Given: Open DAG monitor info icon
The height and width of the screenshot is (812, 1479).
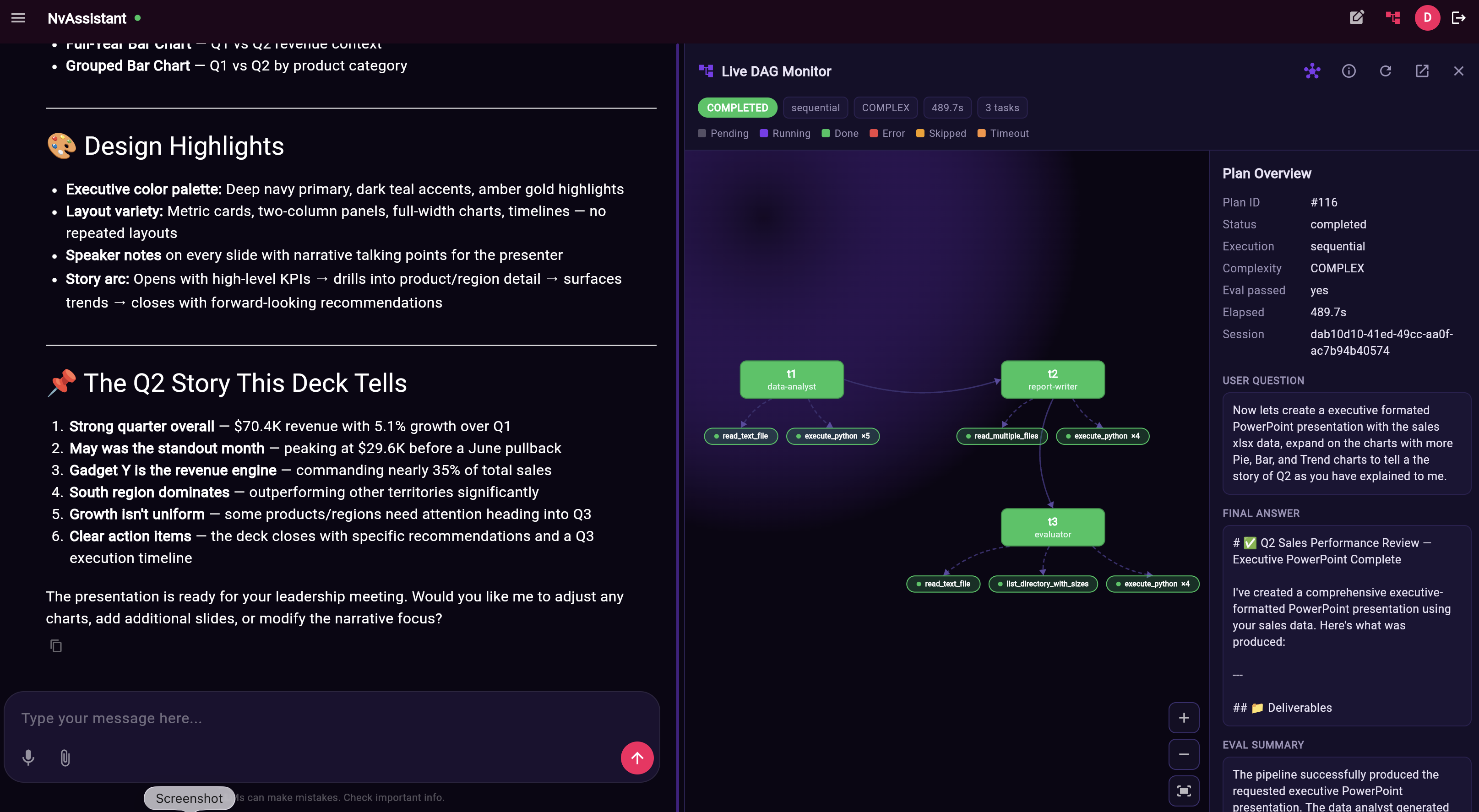Looking at the screenshot, I should pos(1348,71).
